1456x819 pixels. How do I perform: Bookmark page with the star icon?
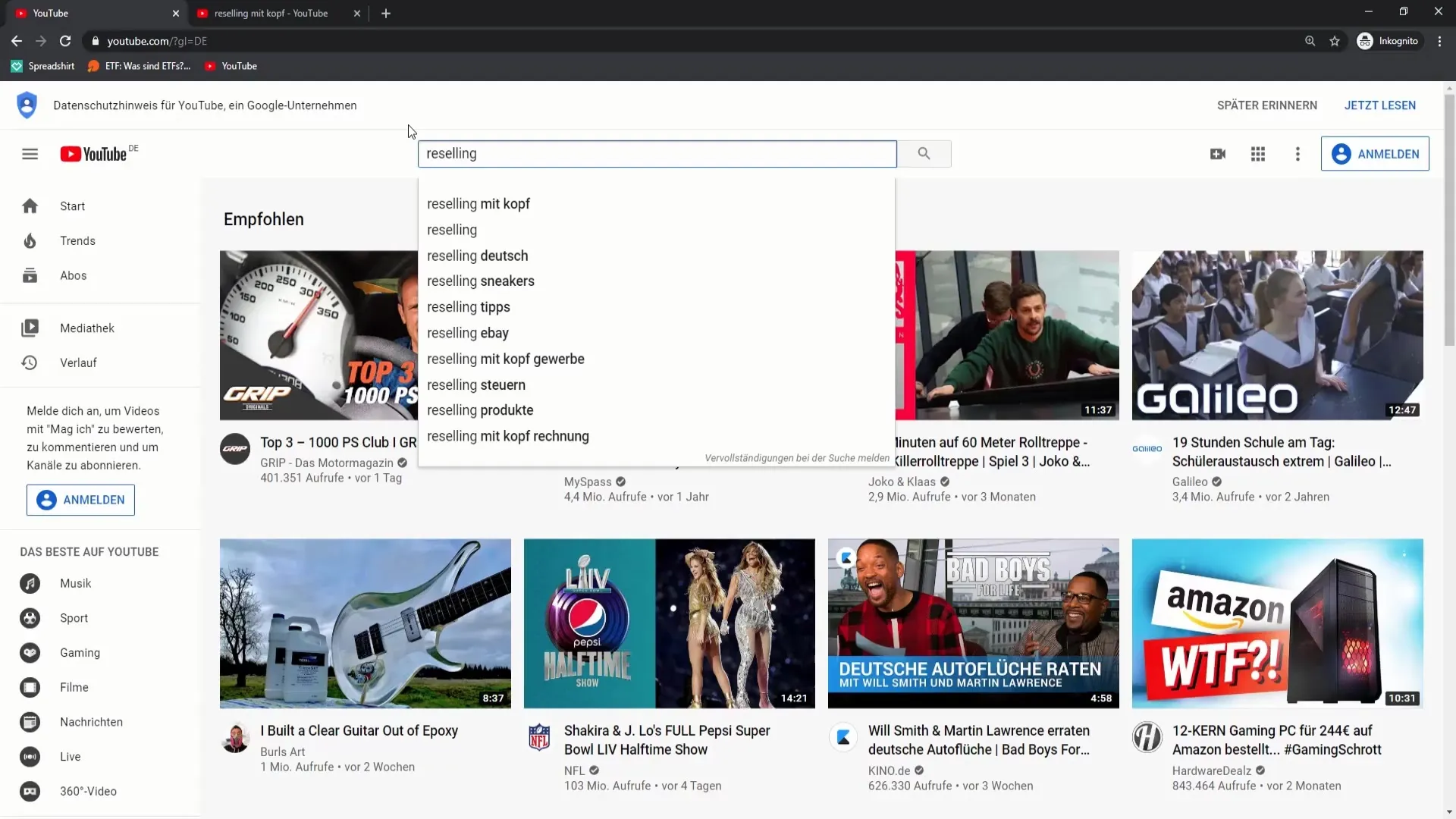pyautogui.click(x=1335, y=41)
